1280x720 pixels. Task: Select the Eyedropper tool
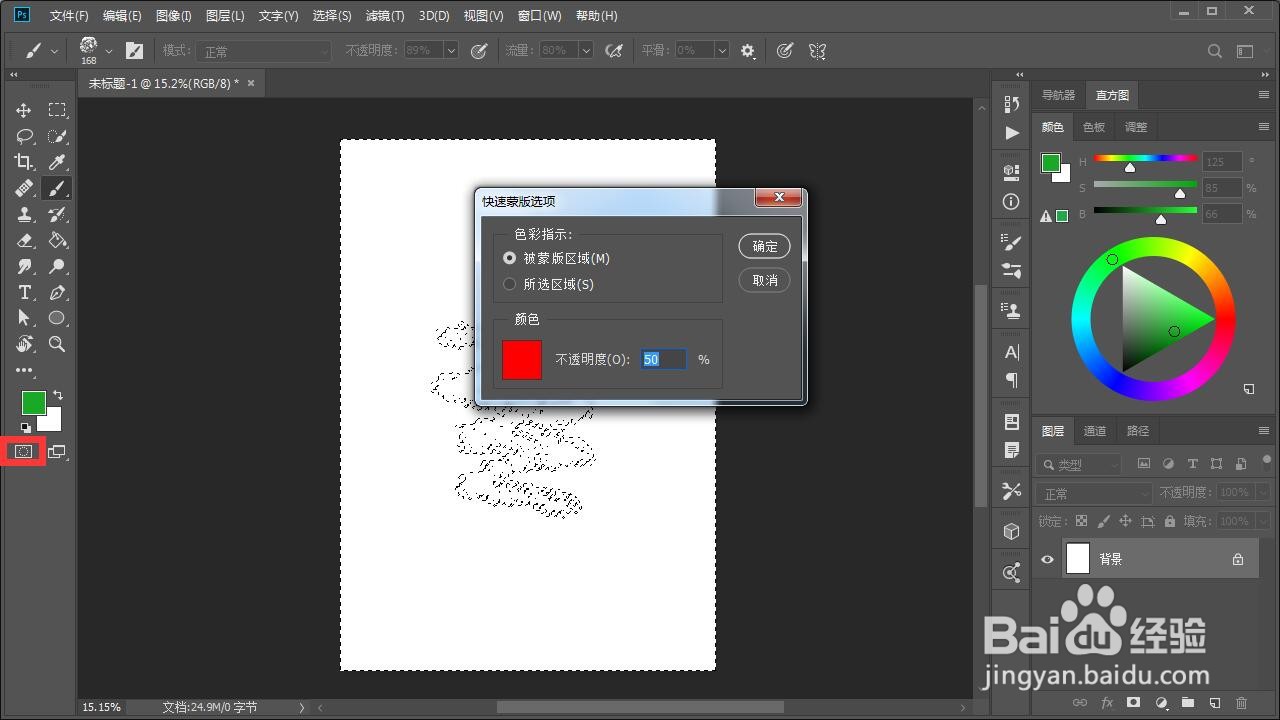[58, 162]
